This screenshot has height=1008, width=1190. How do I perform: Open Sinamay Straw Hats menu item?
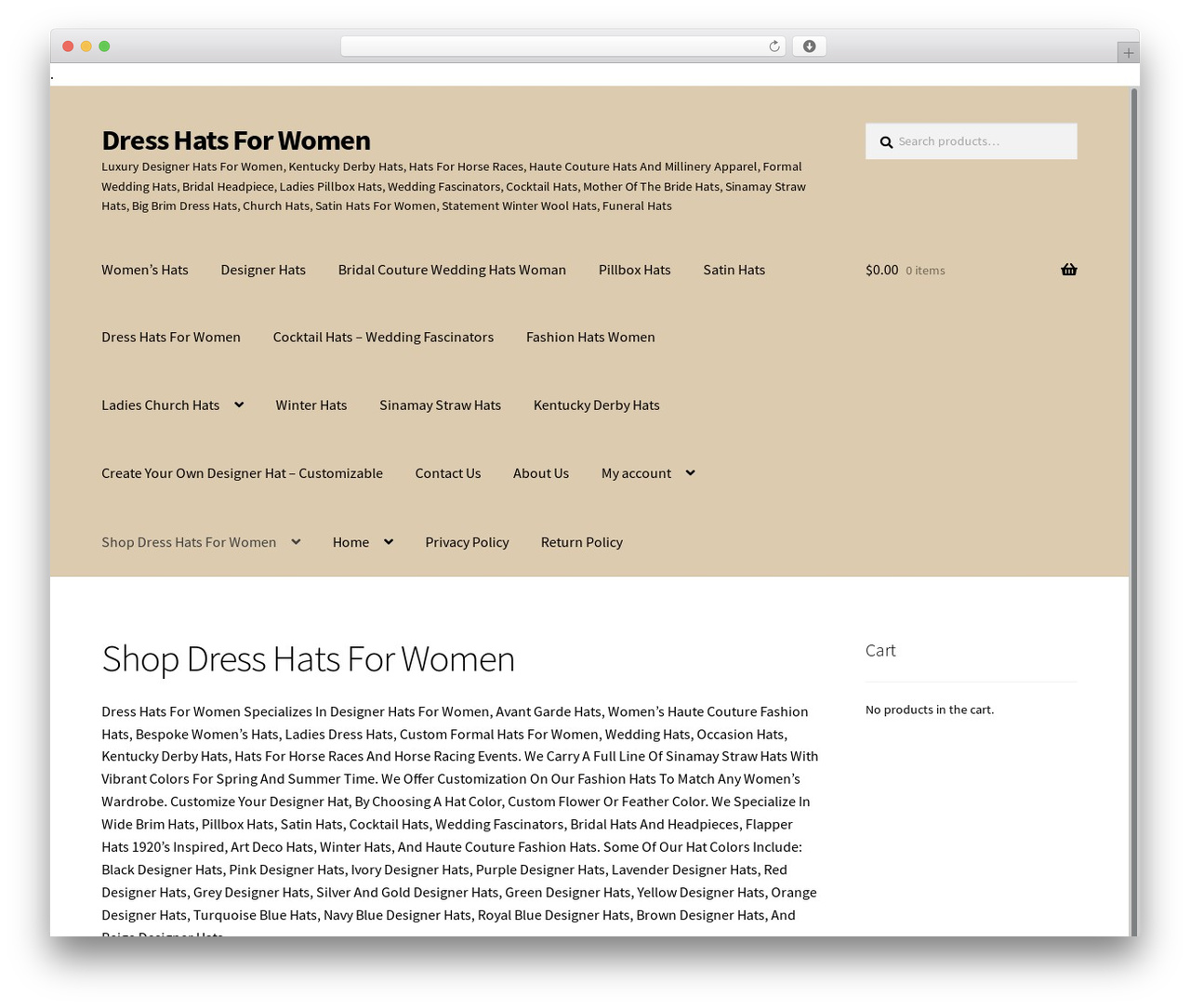(x=440, y=405)
